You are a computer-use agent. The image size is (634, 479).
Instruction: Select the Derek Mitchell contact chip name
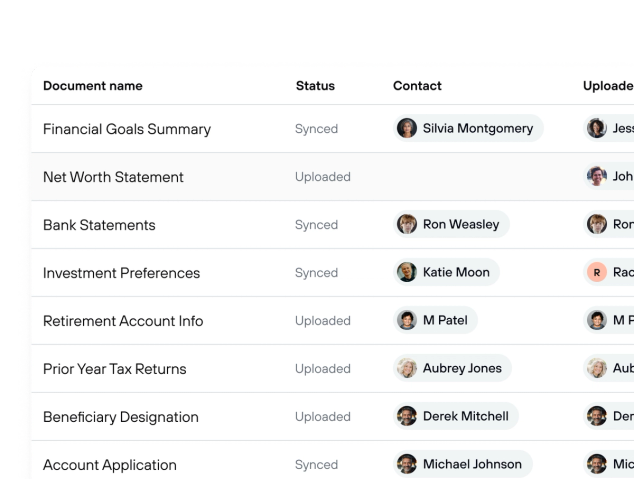466,416
